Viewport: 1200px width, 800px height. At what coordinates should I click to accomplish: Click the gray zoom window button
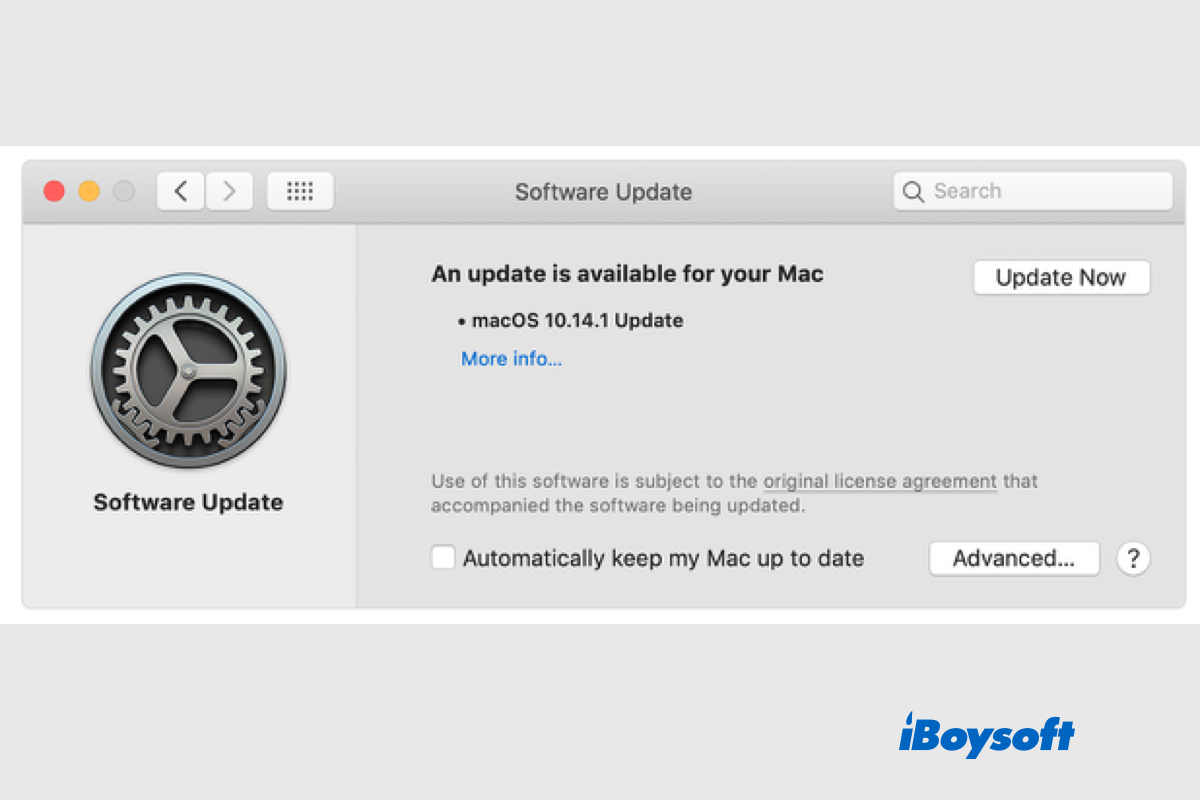(x=124, y=191)
